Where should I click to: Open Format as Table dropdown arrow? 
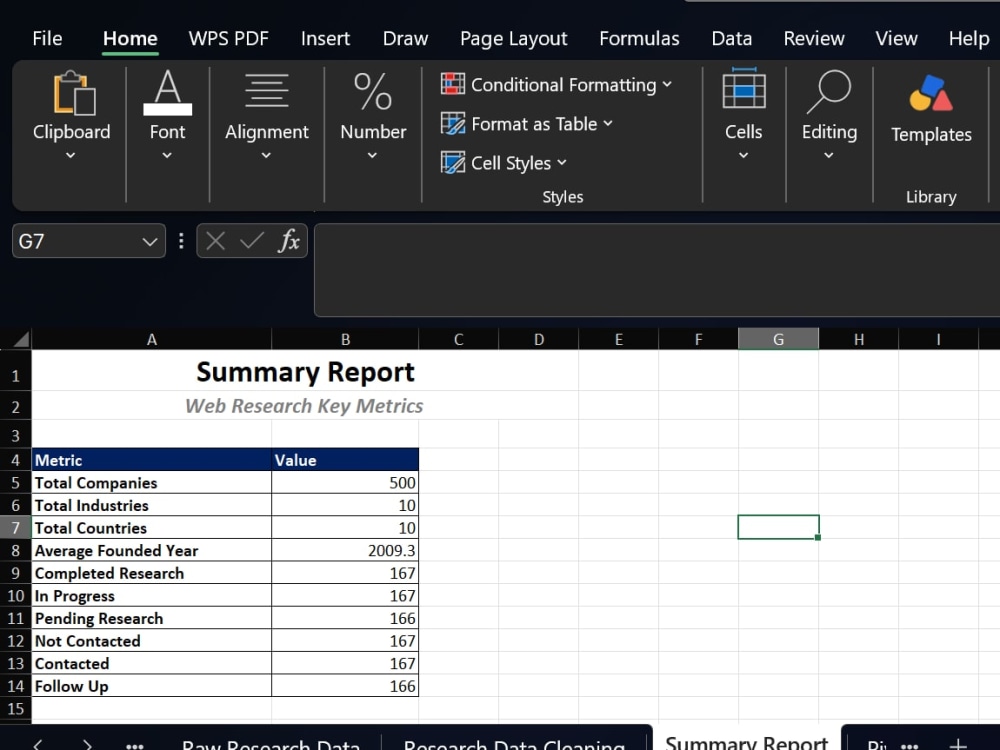608,123
